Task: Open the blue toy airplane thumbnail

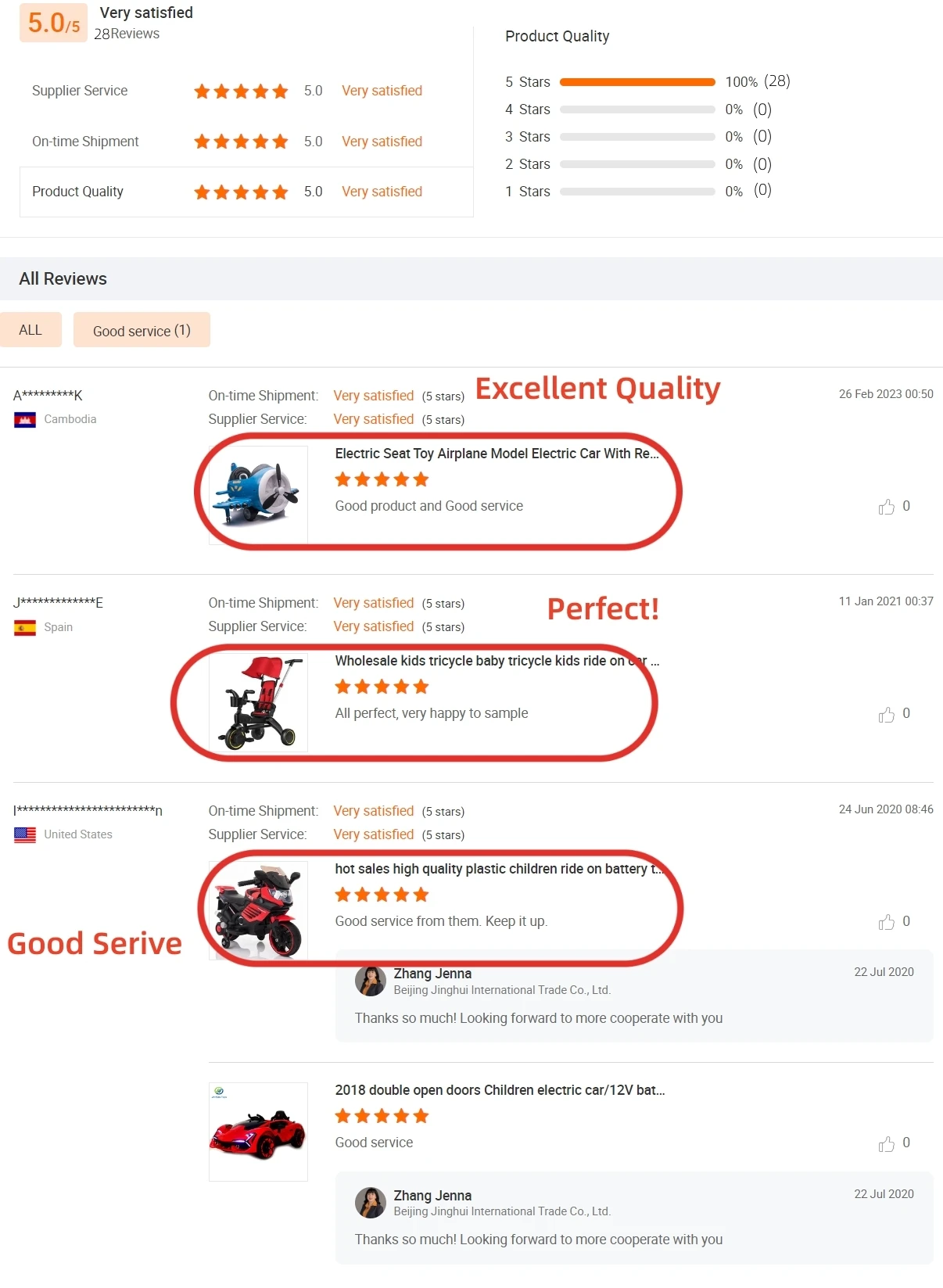Action: (x=258, y=495)
